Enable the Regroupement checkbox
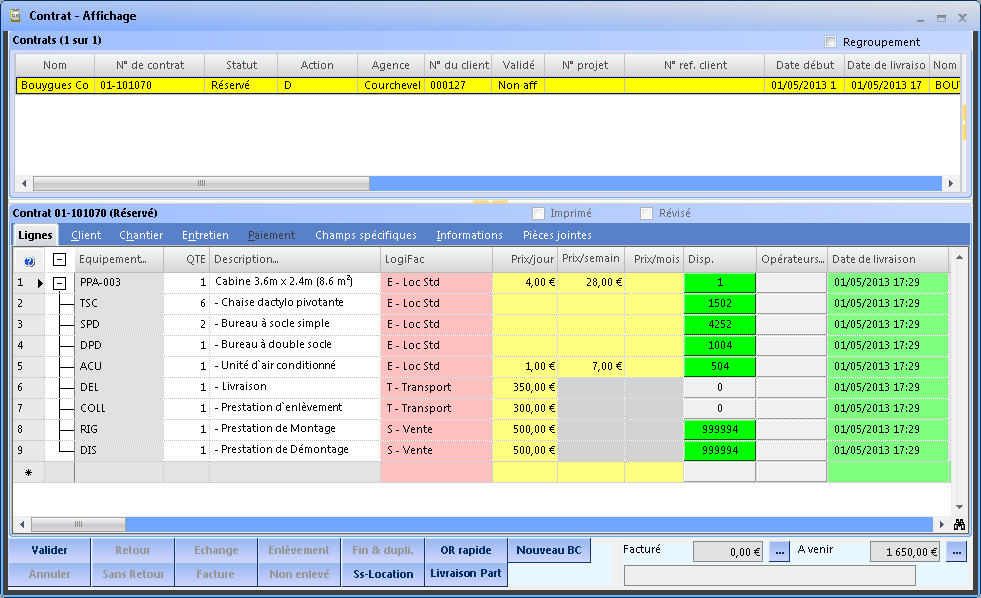981x598 pixels. pos(830,42)
